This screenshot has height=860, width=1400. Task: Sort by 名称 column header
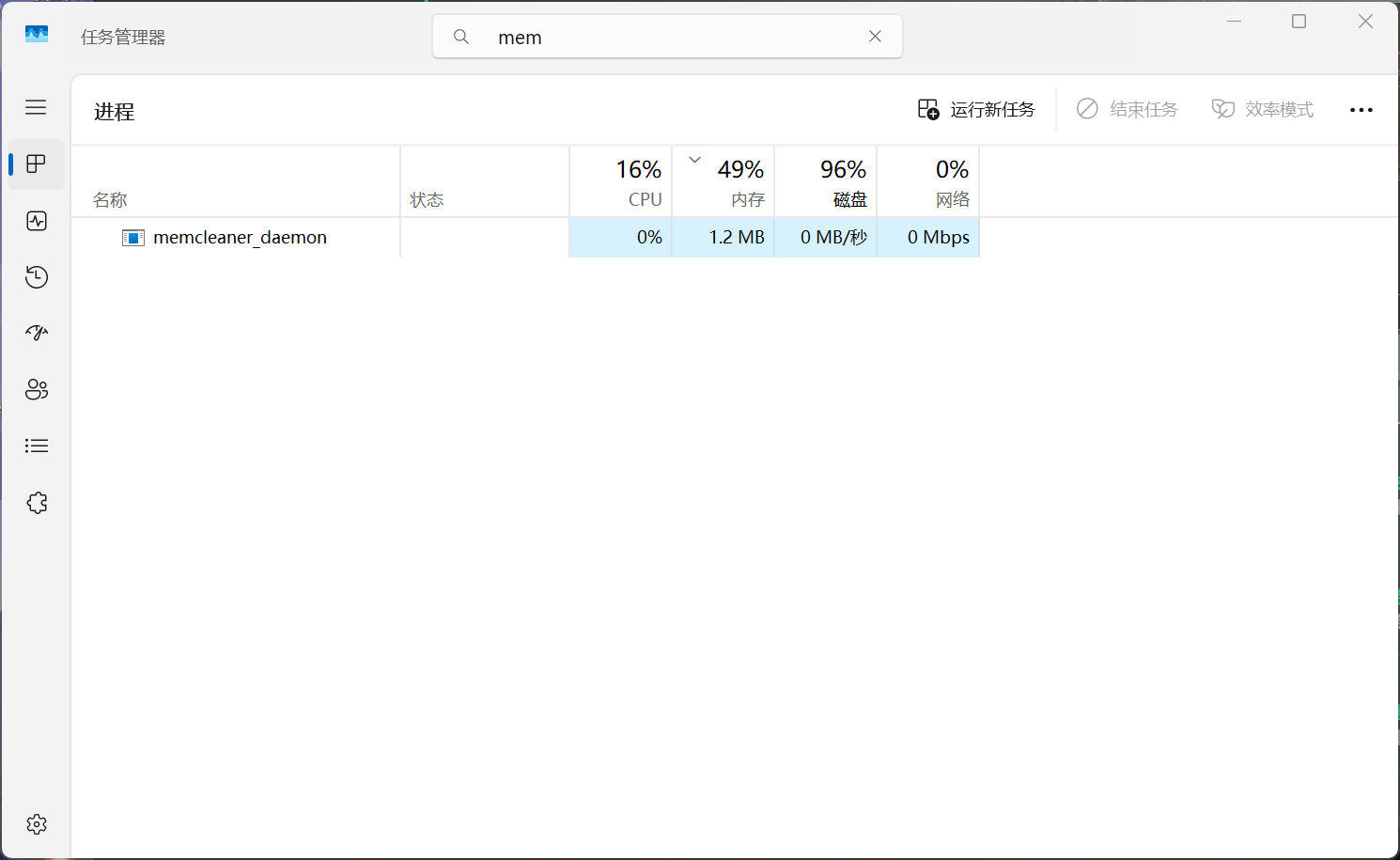pos(236,181)
